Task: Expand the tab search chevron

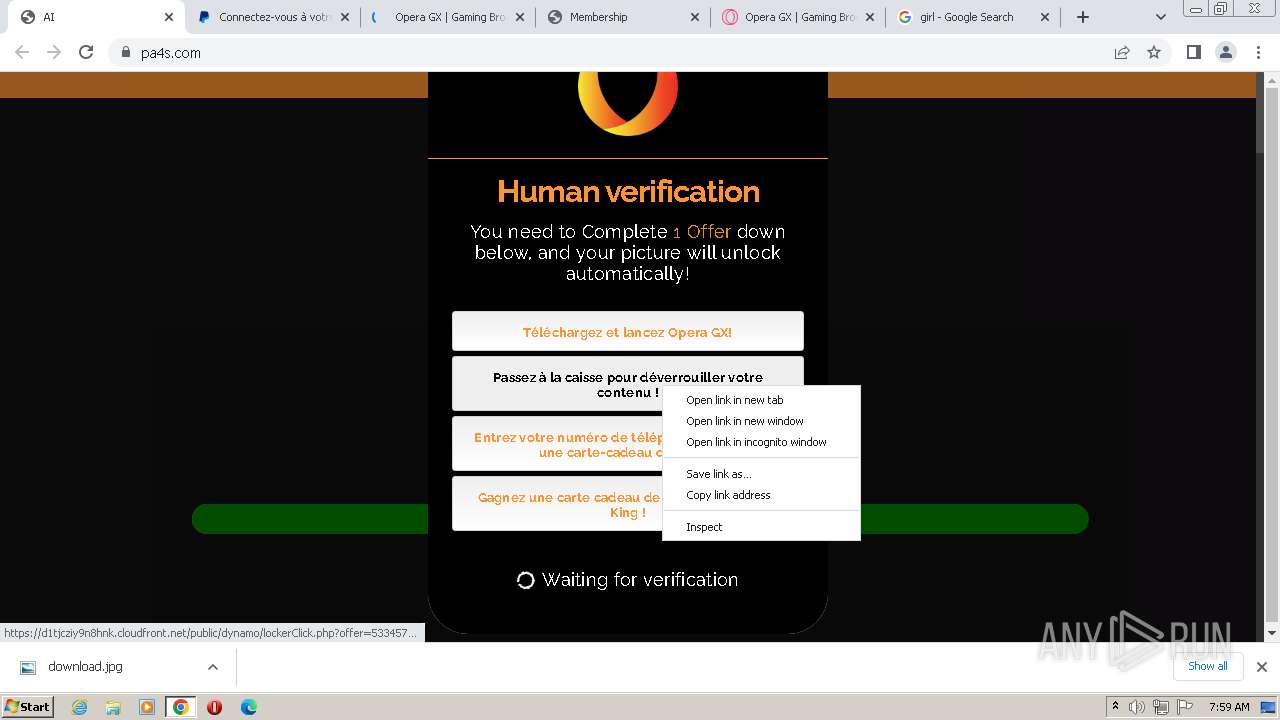Action: click(1160, 17)
